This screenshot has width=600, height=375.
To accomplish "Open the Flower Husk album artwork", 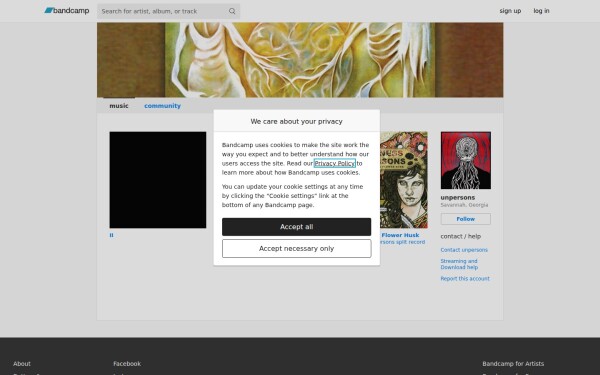I will click(404, 180).
